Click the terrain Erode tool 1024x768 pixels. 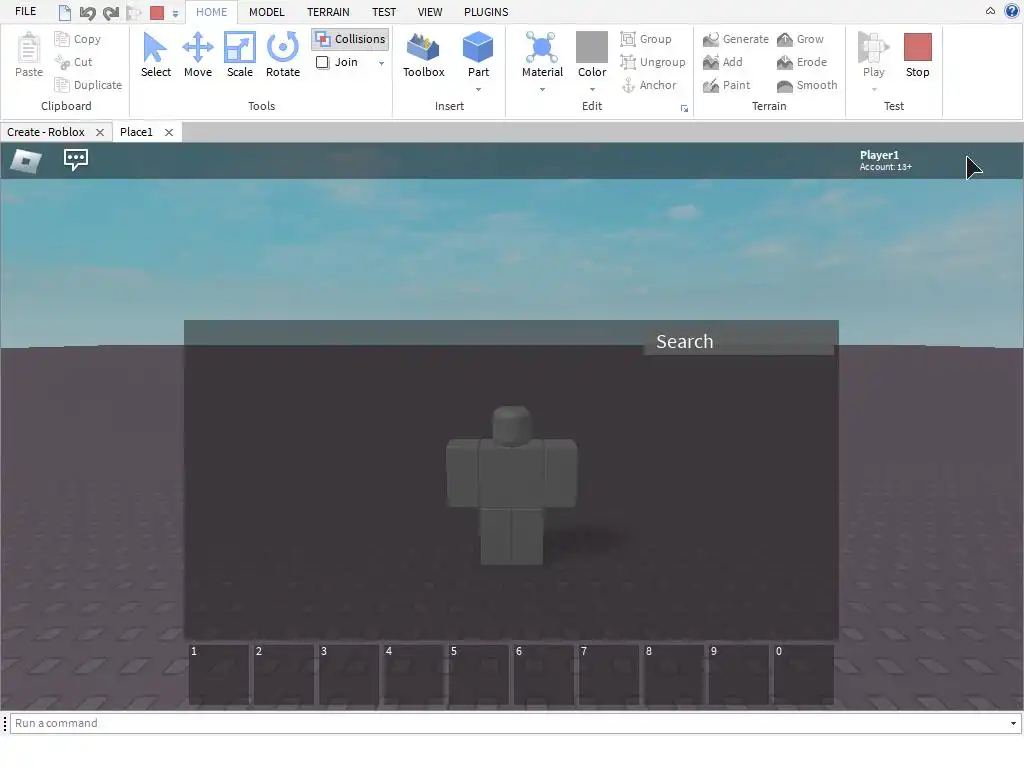784,62
